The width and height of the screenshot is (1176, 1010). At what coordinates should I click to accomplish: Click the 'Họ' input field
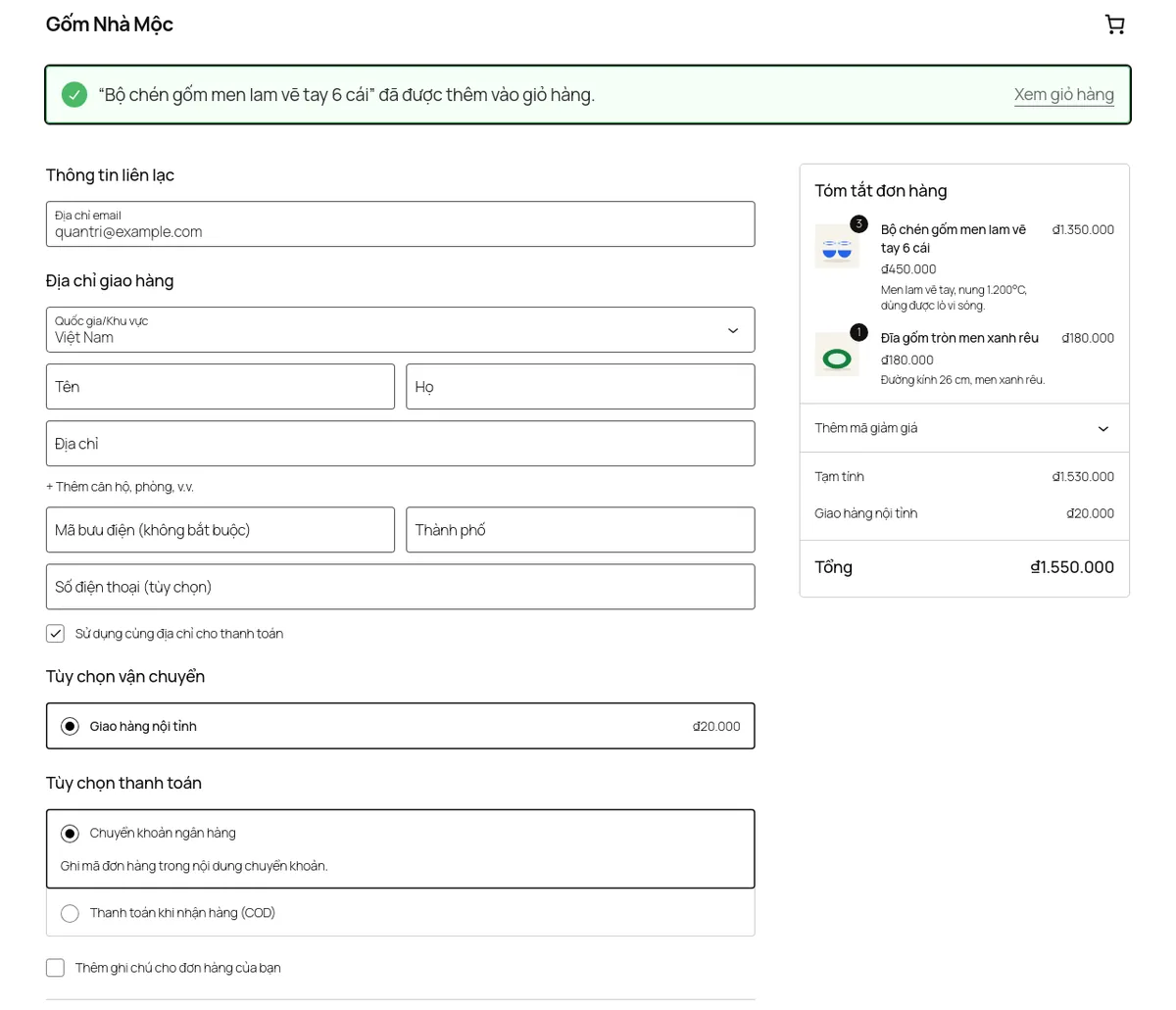[580, 387]
